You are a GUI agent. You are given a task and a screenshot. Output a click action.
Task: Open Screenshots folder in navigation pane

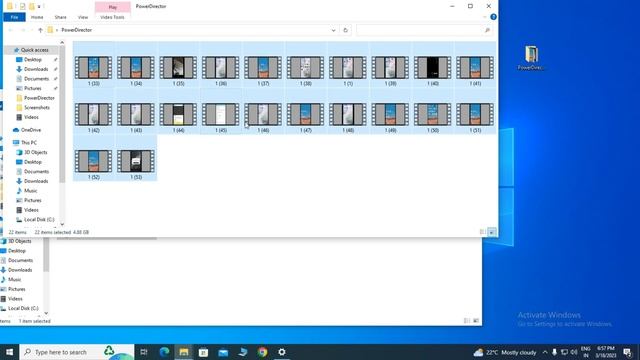click(36, 108)
